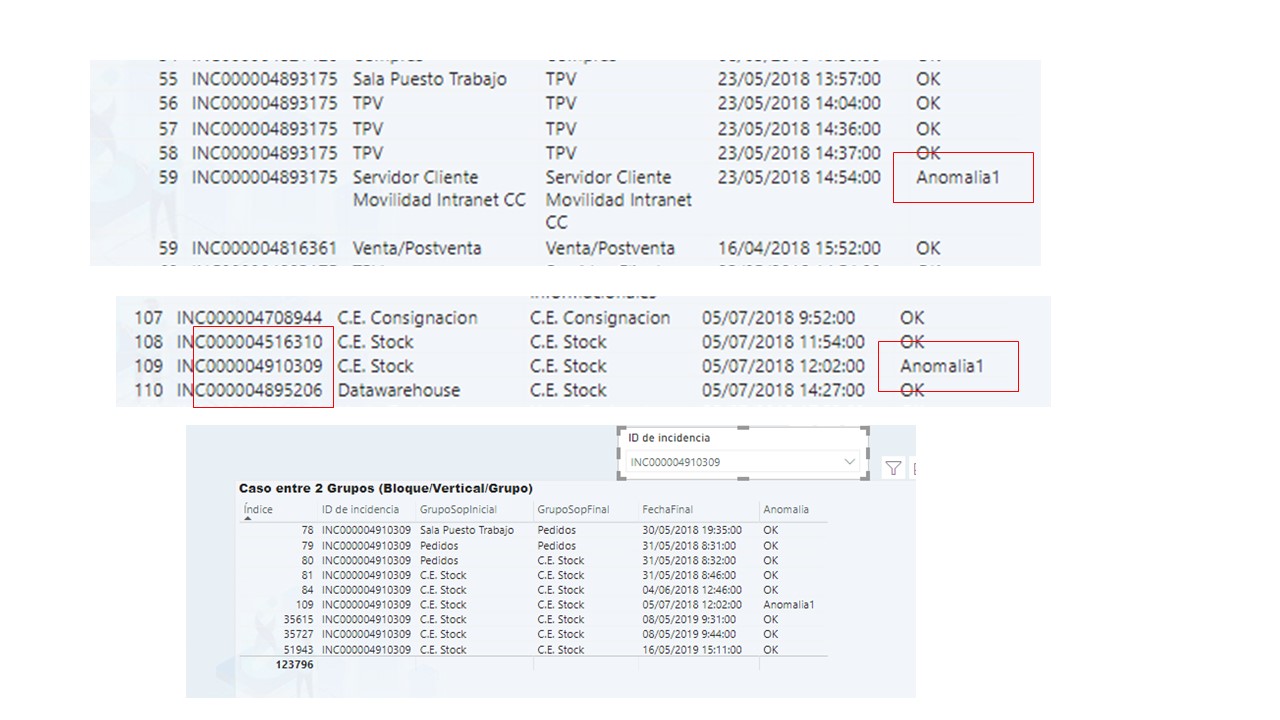Click index value 35727

(x=298, y=634)
